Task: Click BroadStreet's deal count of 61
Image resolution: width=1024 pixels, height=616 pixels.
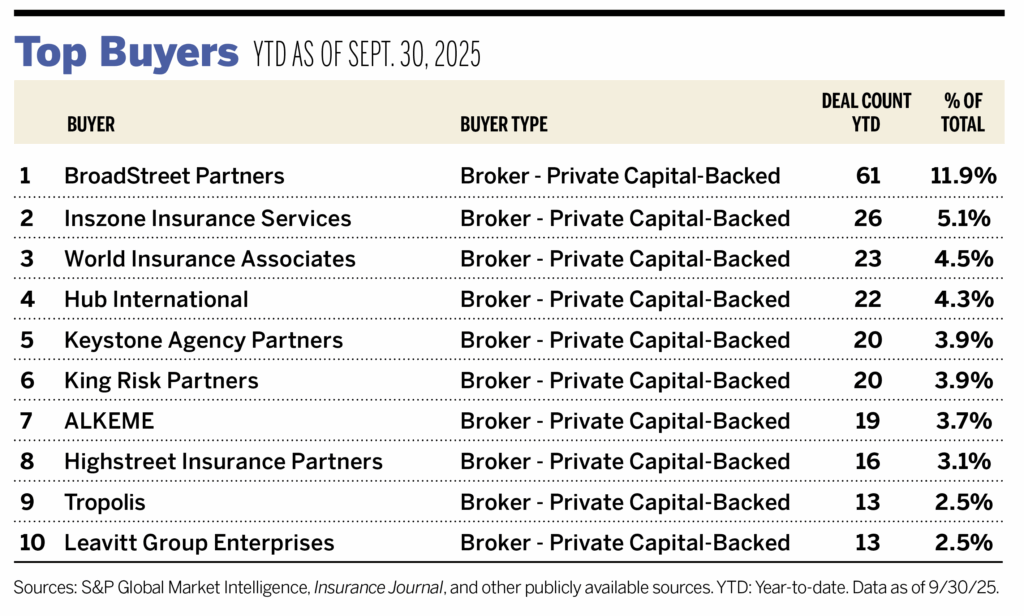Action: click(868, 176)
